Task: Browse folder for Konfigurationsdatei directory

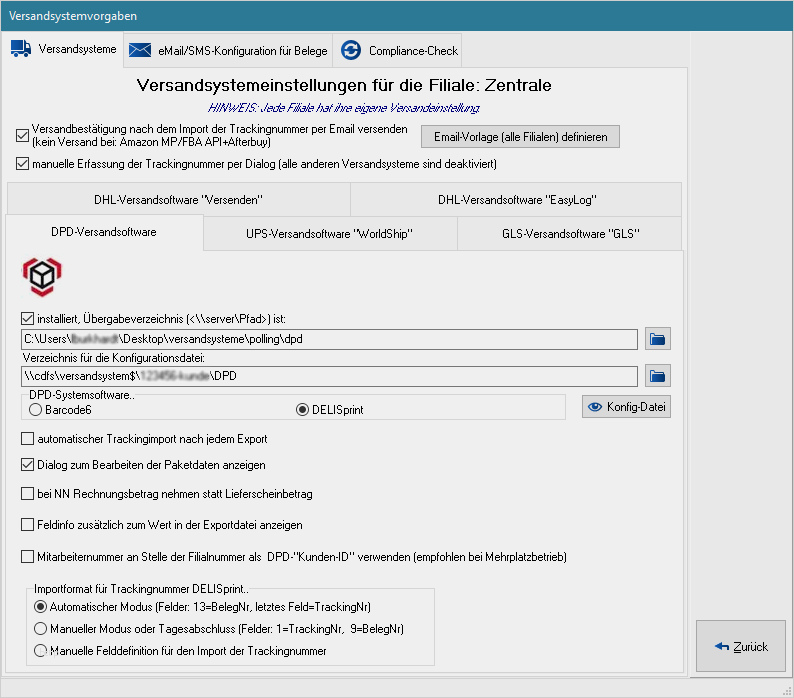Action: (658, 376)
